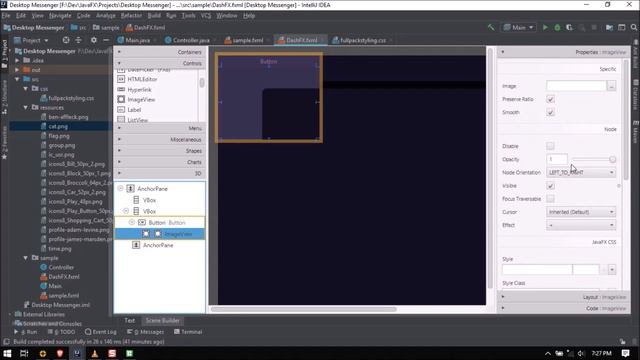Enable the Disable checkbox
Viewport: 640px width, 360px height.
[x=550, y=146]
